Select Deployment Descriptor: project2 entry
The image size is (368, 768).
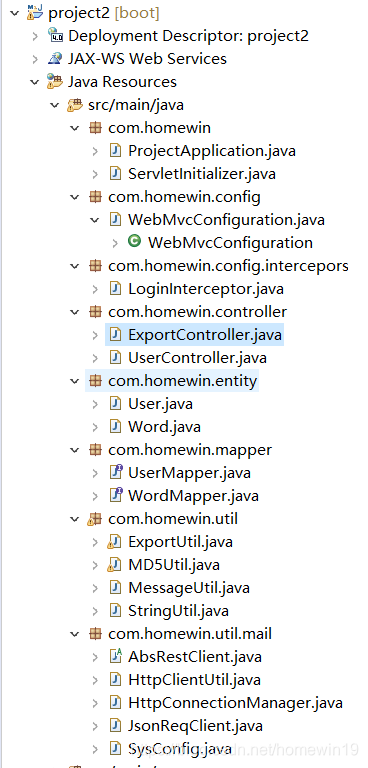coord(188,36)
